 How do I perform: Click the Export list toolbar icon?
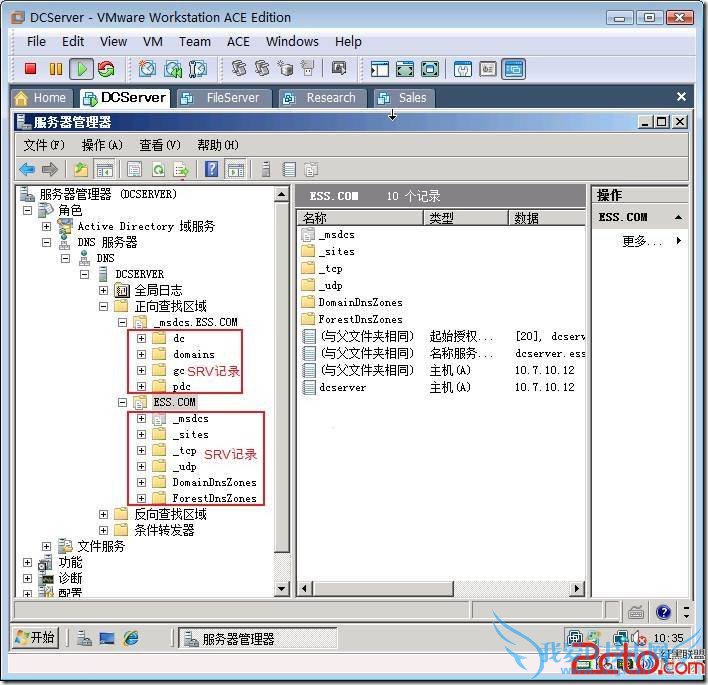point(181,169)
